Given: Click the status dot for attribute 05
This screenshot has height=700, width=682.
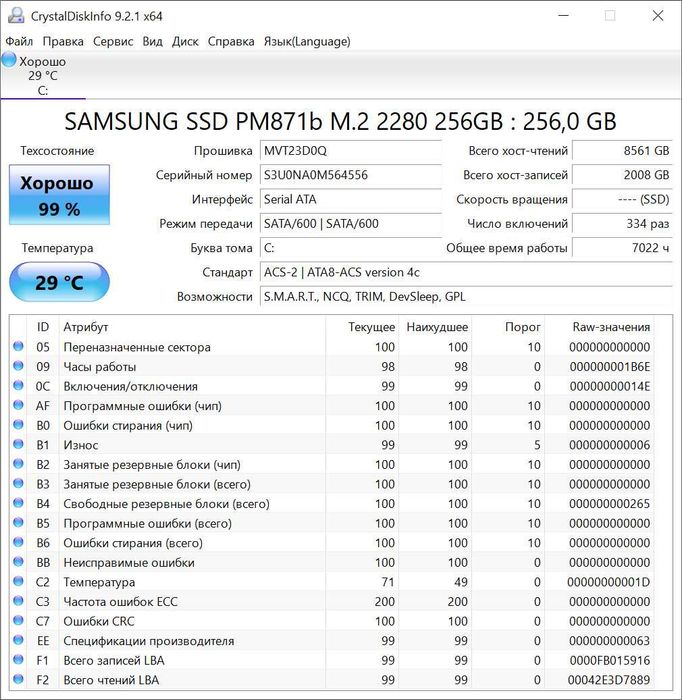Looking at the screenshot, I should point(18,346).
